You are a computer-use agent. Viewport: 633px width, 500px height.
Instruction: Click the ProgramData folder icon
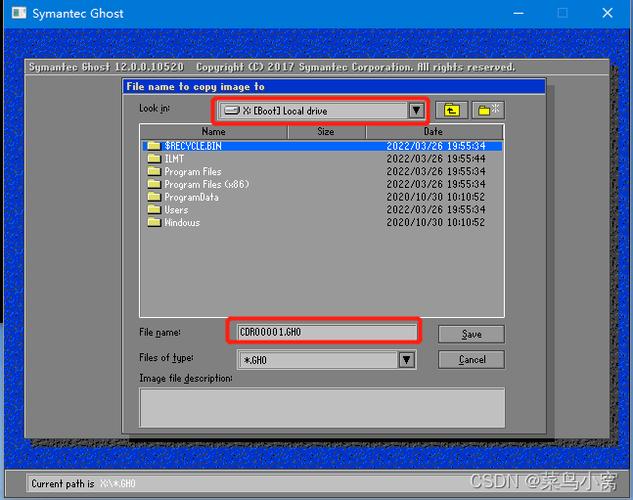[x=154, y=197]
